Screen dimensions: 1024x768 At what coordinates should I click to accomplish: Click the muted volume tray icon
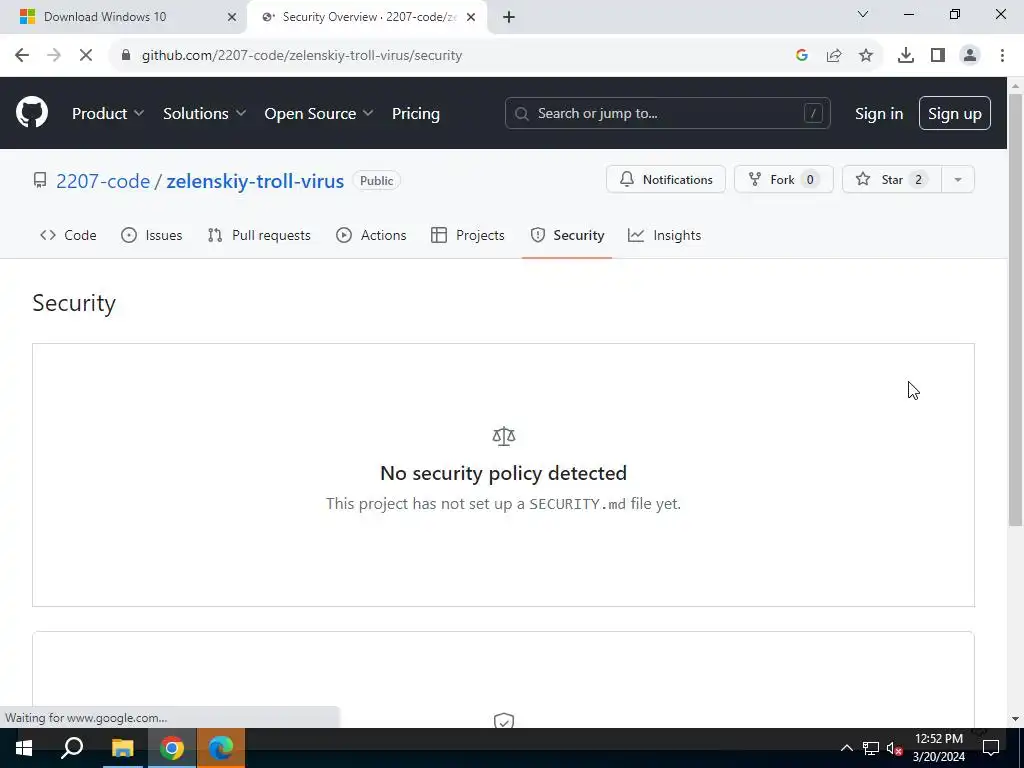click(x=895, y=748)
